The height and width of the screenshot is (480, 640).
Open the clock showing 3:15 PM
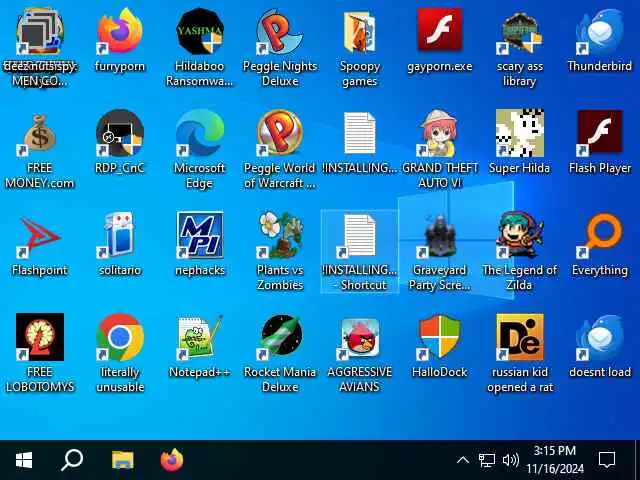tap(555, 460)
